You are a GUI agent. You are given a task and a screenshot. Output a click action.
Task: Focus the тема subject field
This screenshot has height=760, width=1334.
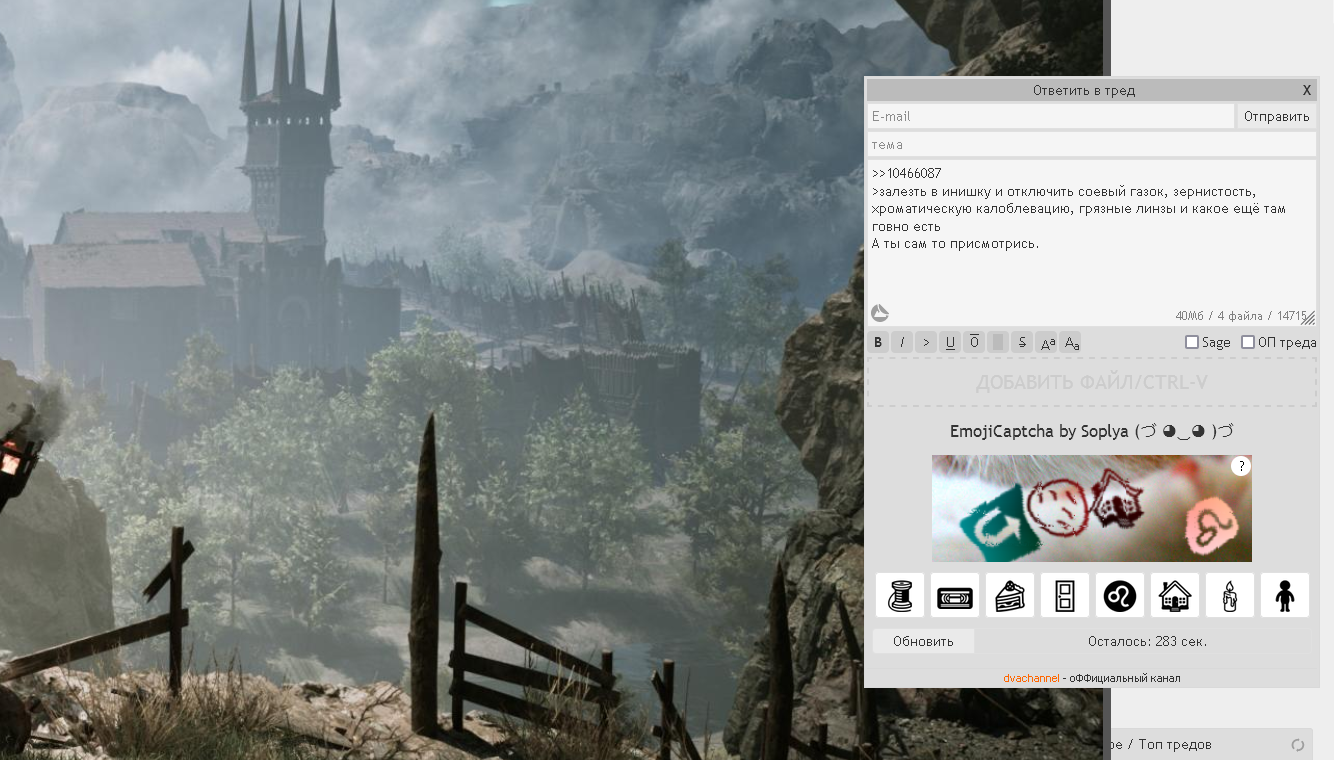pos(1092,145)
